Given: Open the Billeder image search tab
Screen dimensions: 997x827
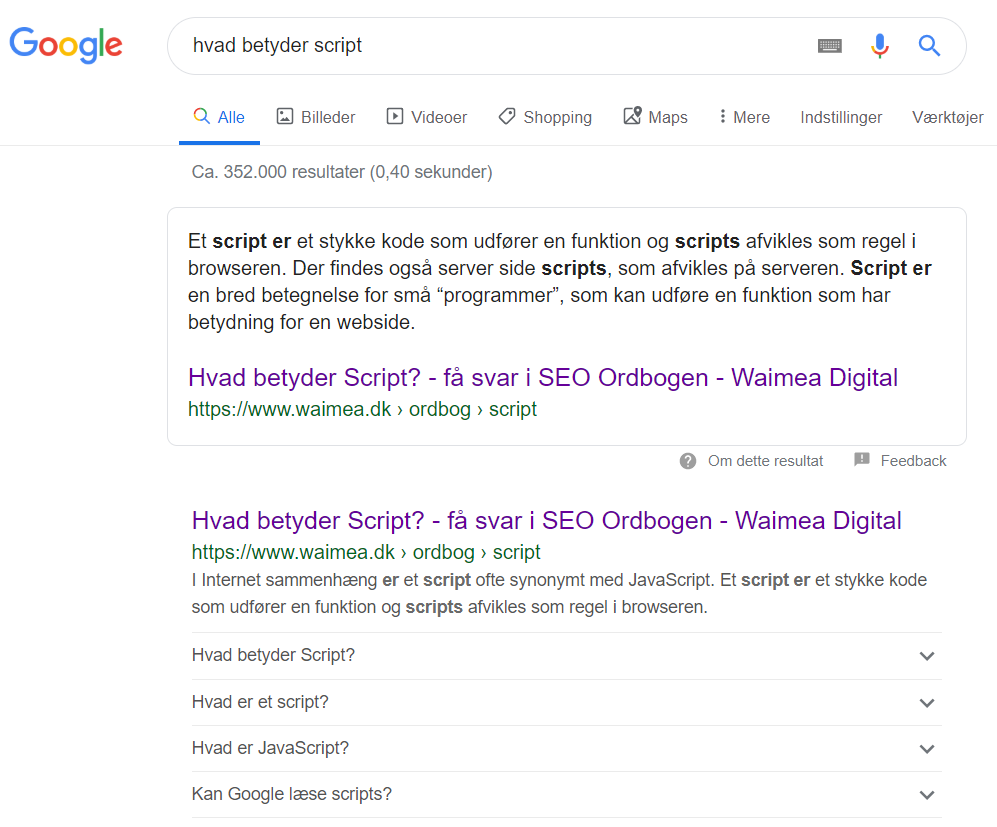Looking at the screenshot, I should click(x=316, y=117).
